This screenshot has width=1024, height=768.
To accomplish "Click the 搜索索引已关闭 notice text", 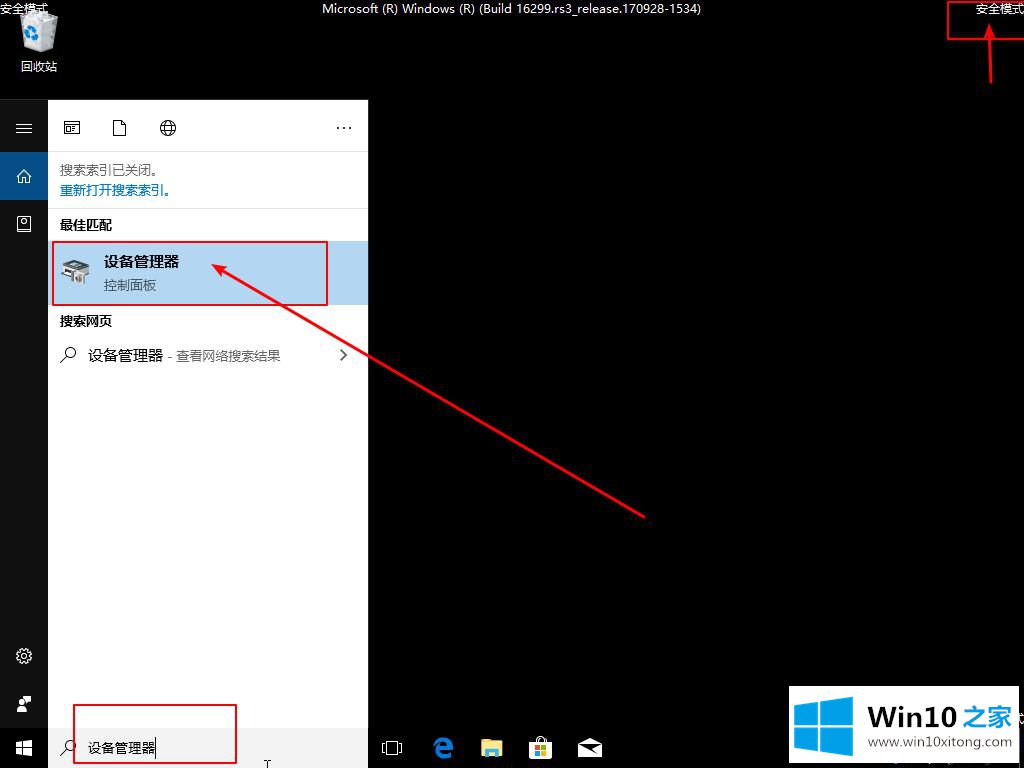I will (x=108, y=170).
